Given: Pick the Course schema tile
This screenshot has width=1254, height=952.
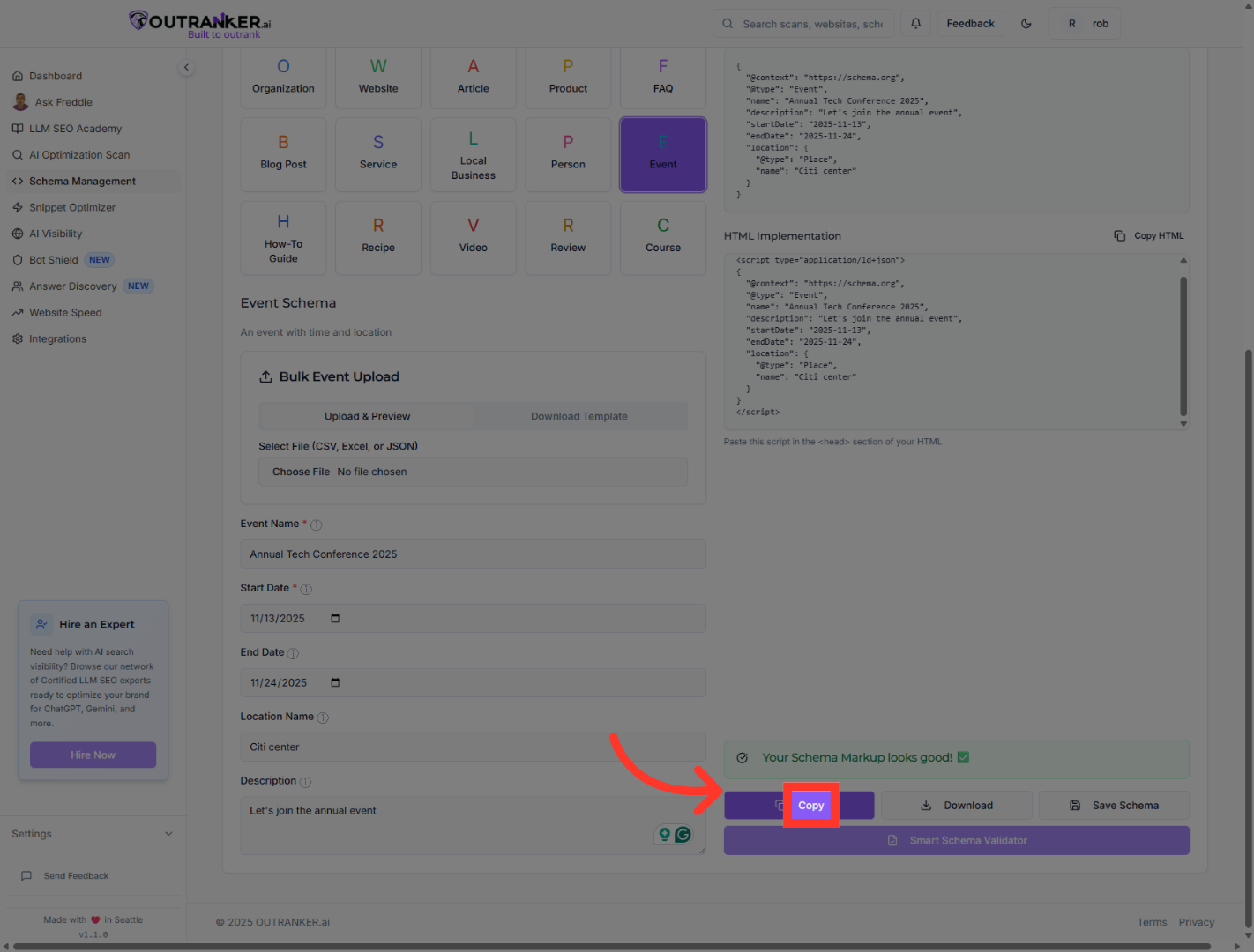Looking at the screenshot, I should pyautogui.click(x=663, y=237).
